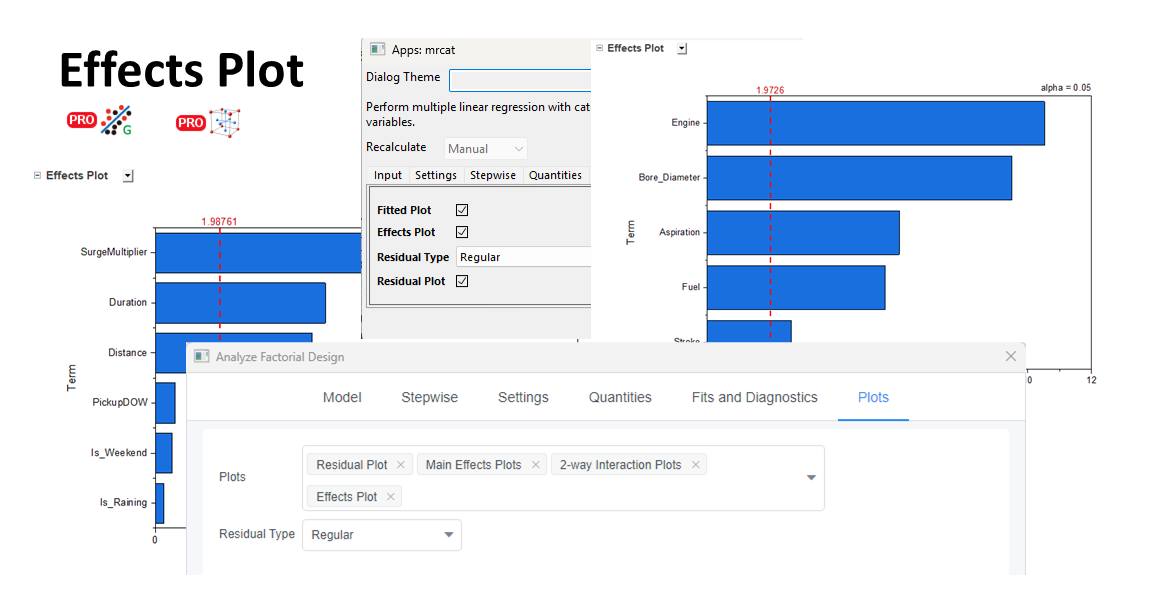Image resolution: width=1152 pixels, height=603 pixels.
Task: Open the Stepwise tab in Analyze Factorial Design
Action: (429, 397)
